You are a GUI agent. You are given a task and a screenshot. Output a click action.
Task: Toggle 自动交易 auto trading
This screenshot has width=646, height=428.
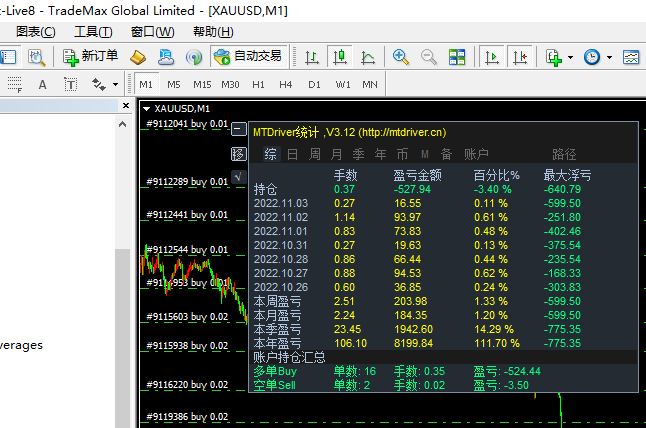coord(249,56)
